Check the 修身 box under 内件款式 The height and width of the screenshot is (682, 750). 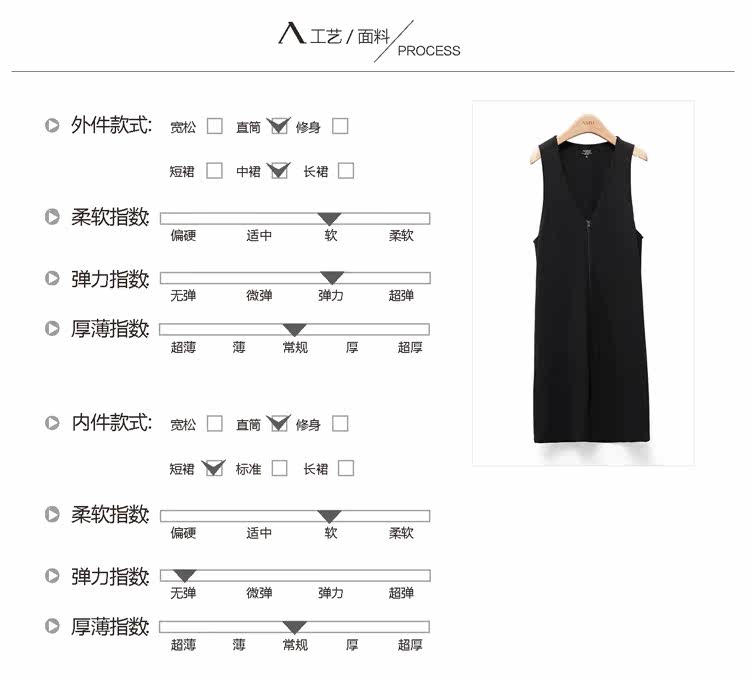(x=340, y=423)
